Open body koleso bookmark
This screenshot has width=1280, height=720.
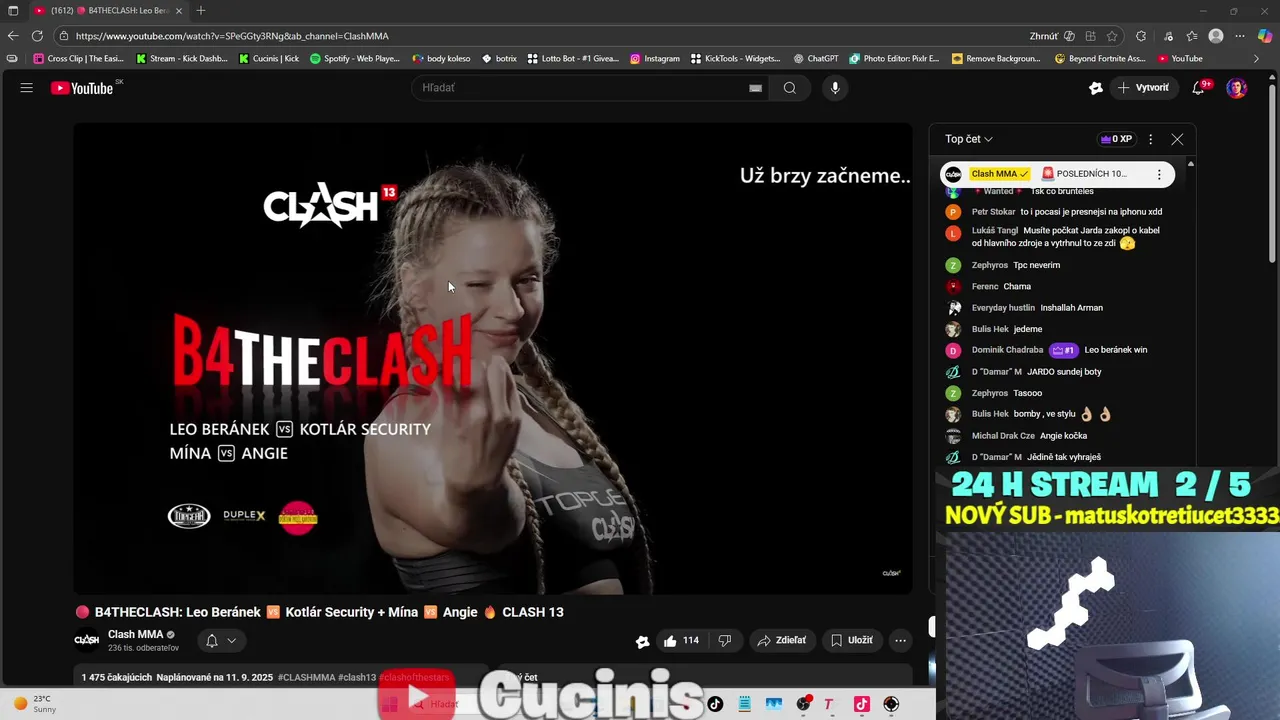point(441,59)
